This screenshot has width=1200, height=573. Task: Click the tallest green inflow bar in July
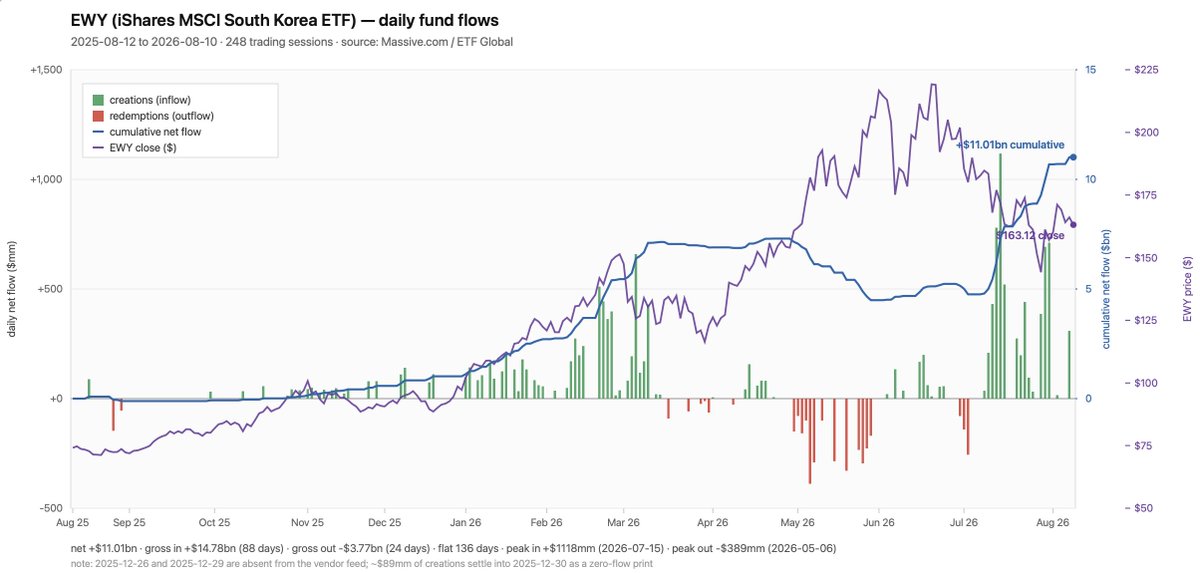pos(1000,276)
